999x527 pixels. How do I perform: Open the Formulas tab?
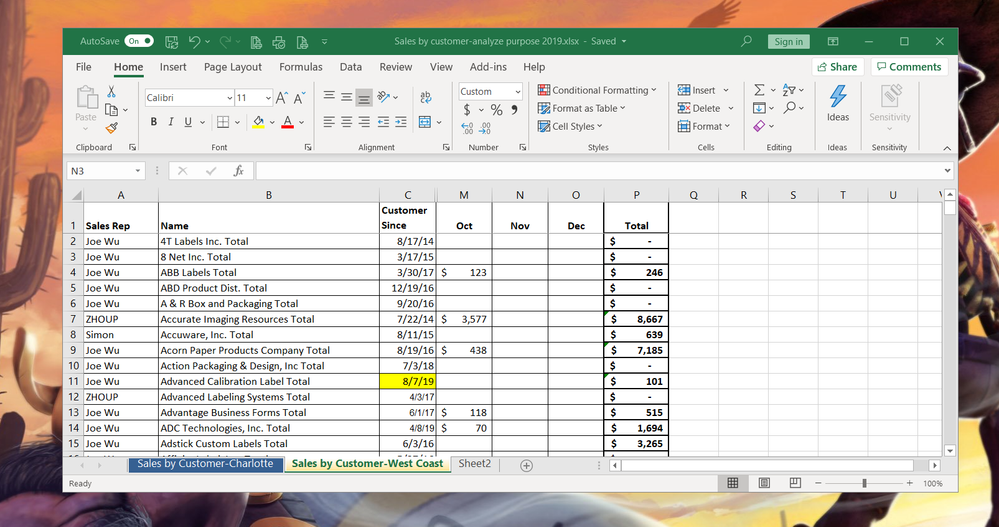coord(301,67)
